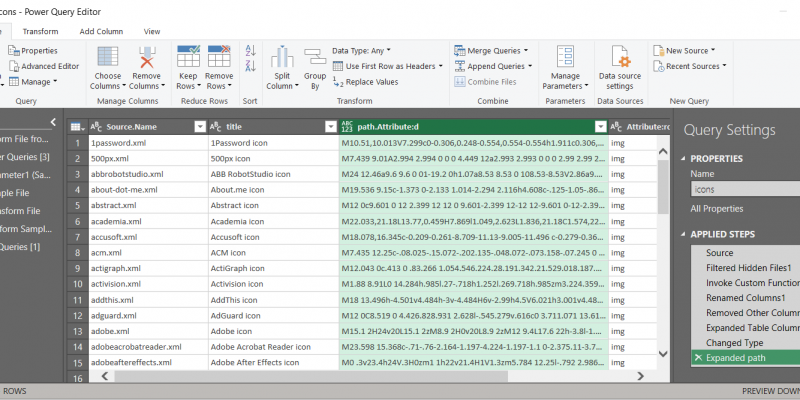Click the table icon in the grid corner
The image size is (800, 400).
(x=78, y=127)
